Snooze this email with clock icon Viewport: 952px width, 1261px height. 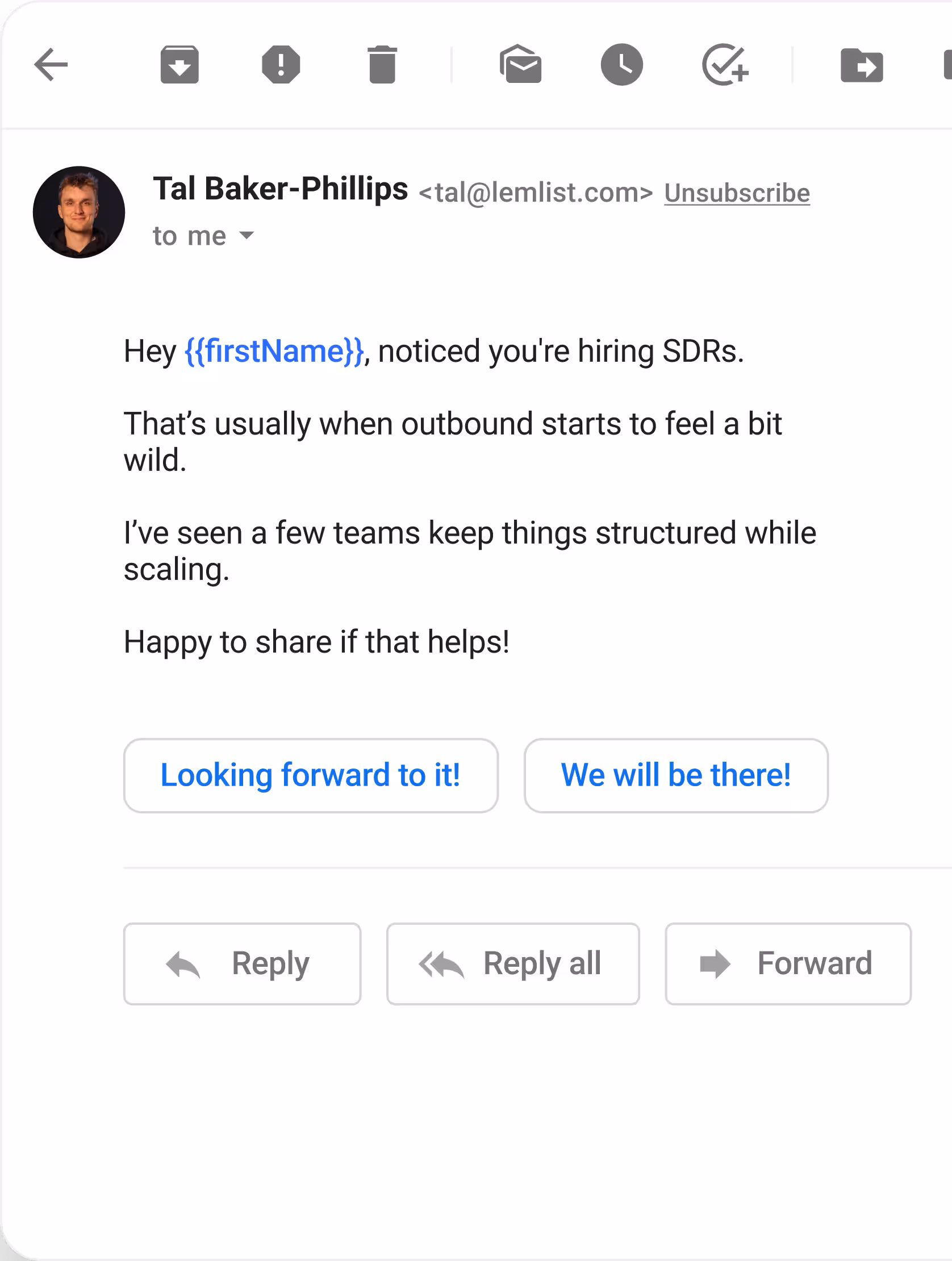coord(621,64)
